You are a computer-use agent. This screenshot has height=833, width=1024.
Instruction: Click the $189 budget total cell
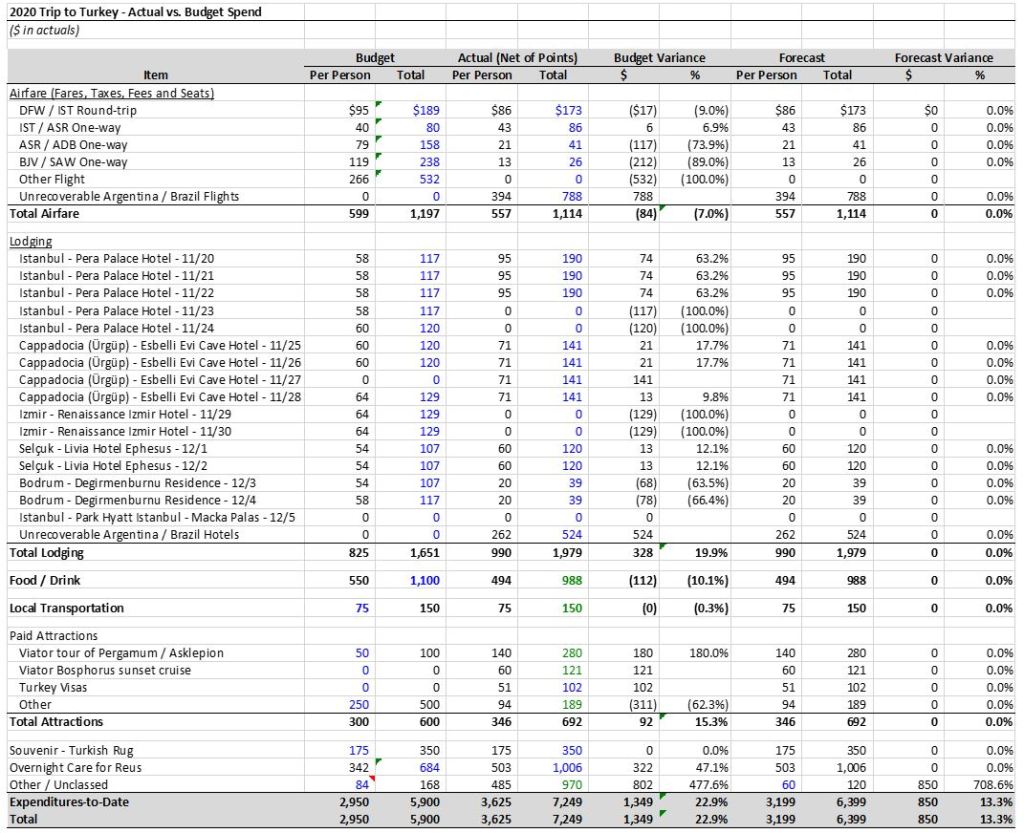(x=425, y=110)
